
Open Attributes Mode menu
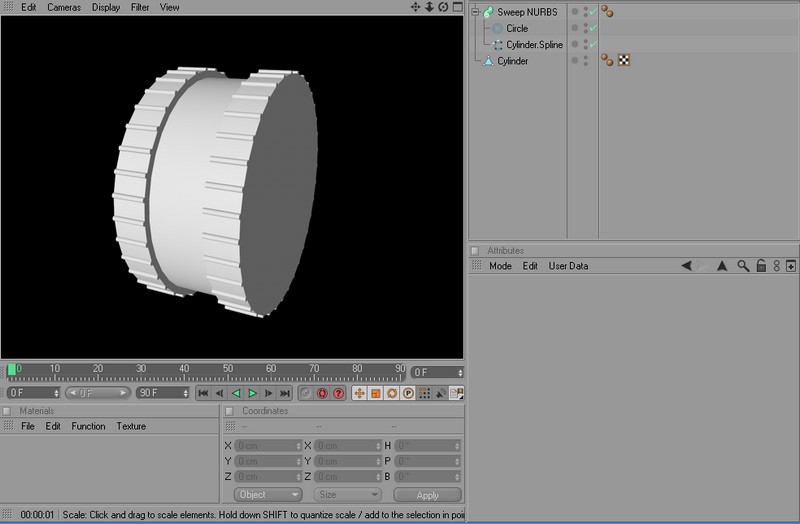[501, 266]
